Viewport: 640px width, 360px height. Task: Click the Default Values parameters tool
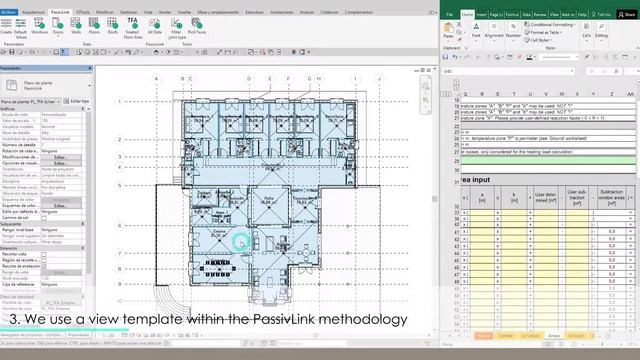(20, 28)
